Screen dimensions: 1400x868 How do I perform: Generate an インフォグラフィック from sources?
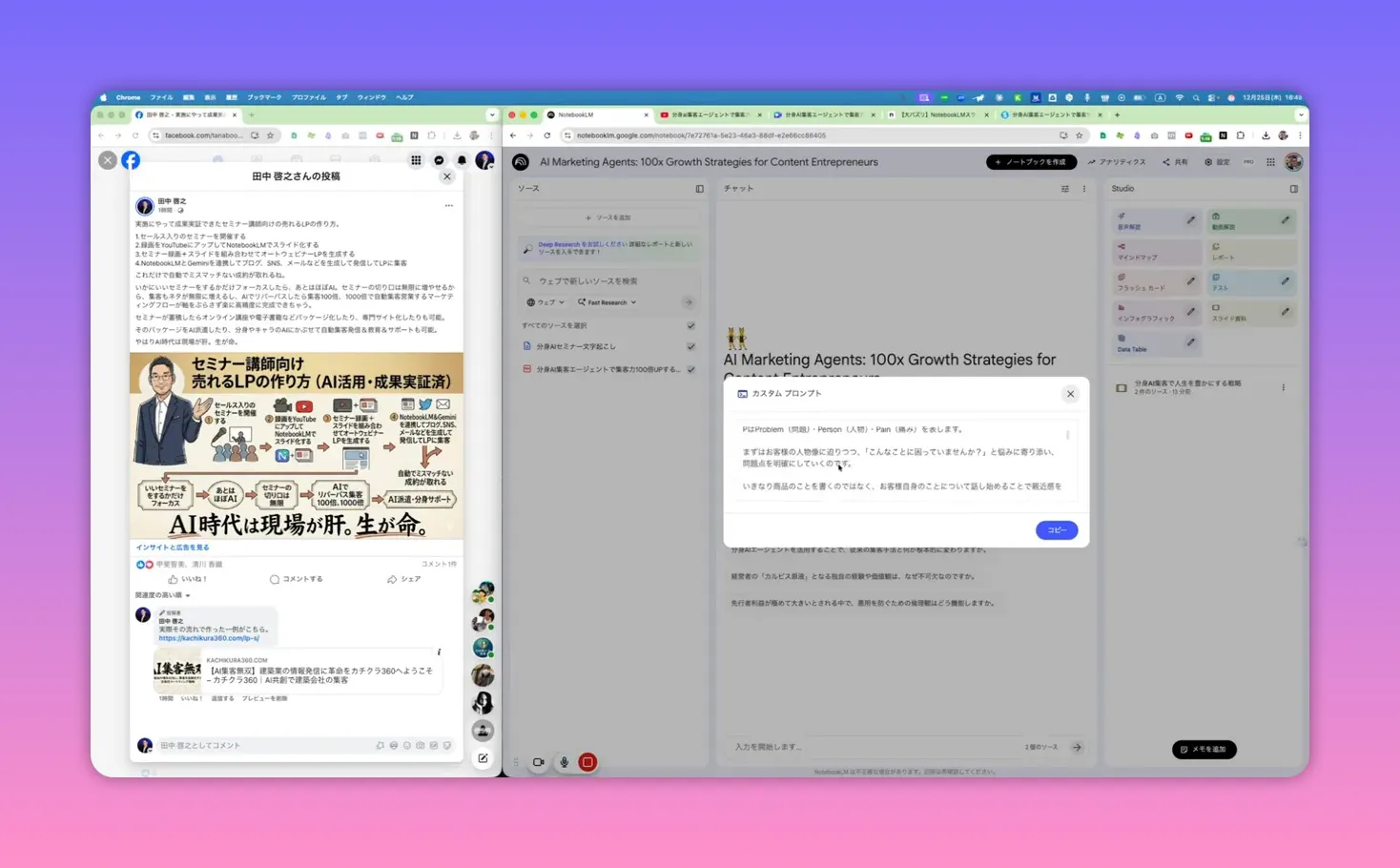1149,313
